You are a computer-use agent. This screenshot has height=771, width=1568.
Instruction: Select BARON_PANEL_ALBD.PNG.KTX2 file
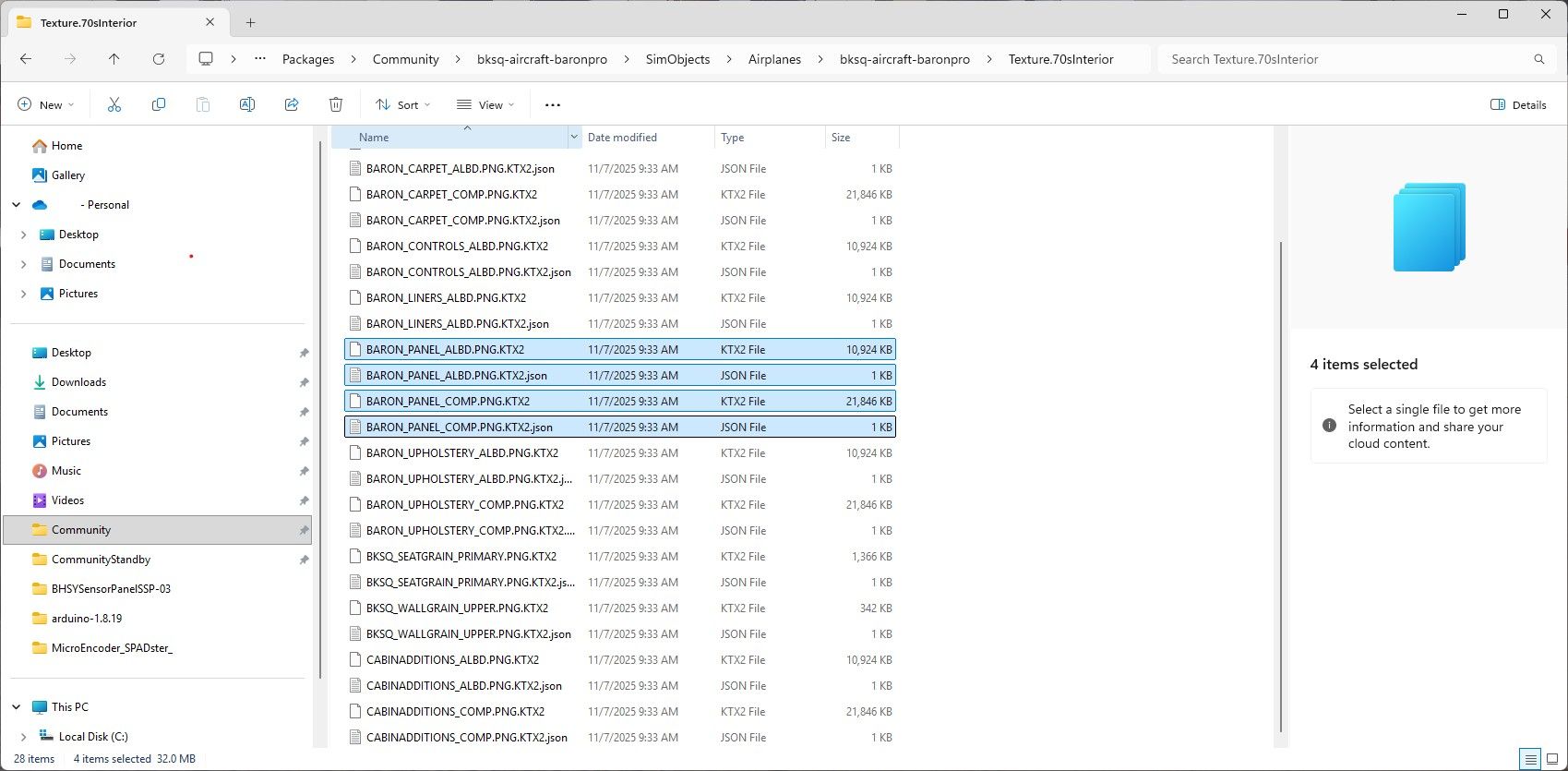pos(619,350)
